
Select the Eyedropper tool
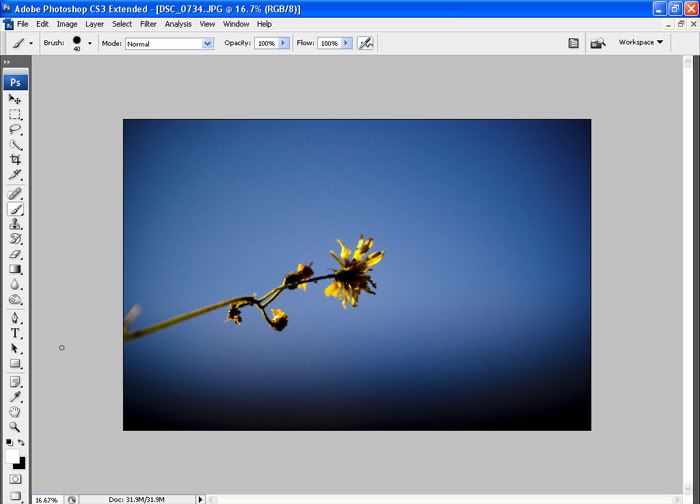point(15,397)
